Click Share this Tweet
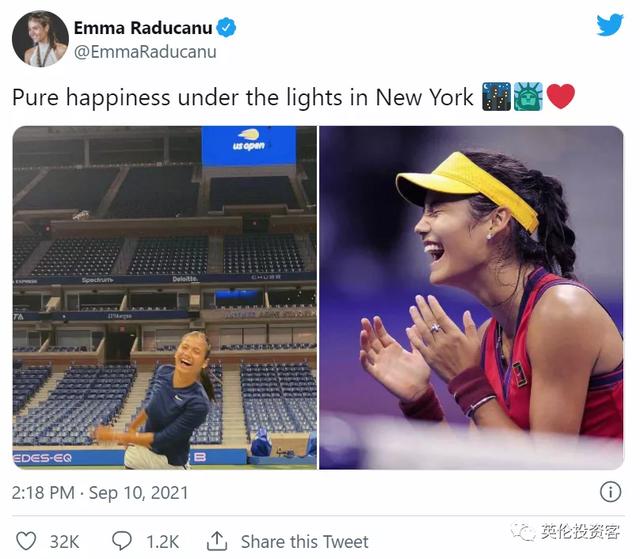Screen dimensions: 640x559 [x=304, y=542]
